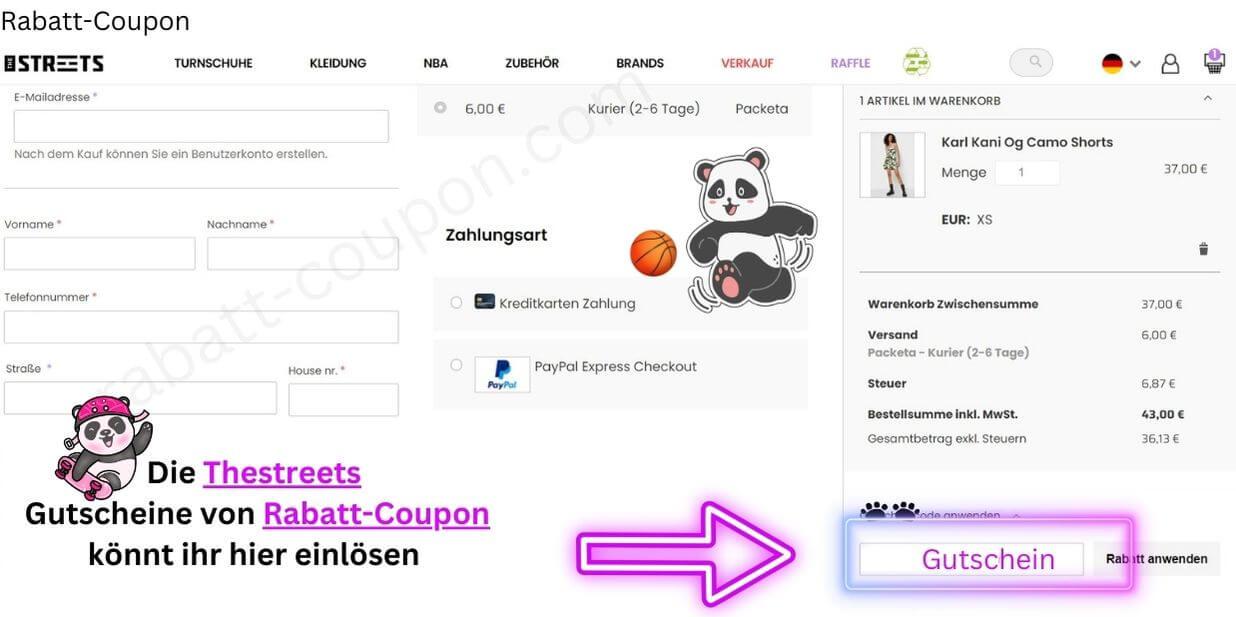1236x617 pixels.
Task: Click the THE STREETS logo
Action: [x=54, y=63]
